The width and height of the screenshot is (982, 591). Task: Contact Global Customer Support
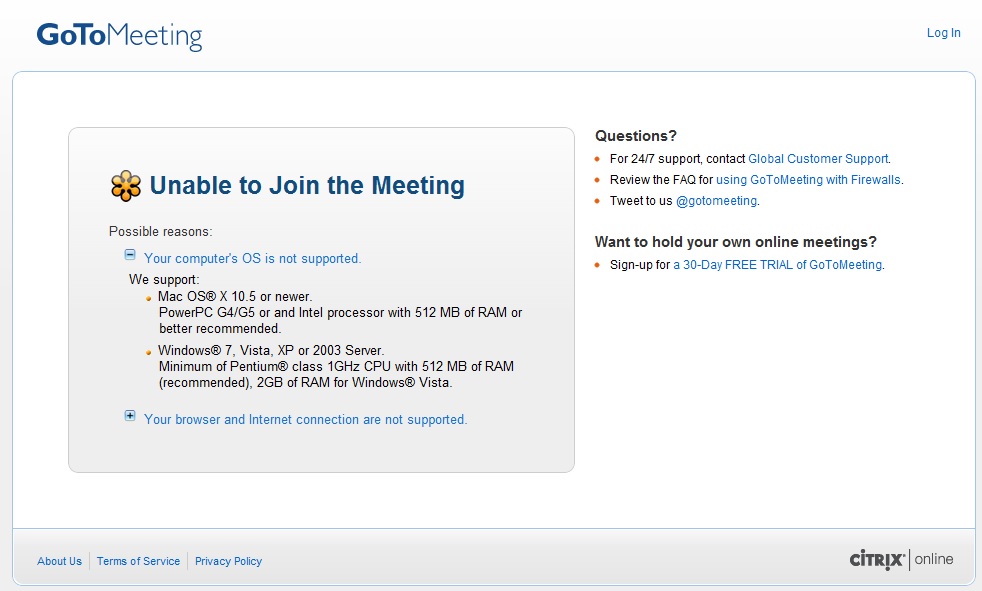click(x=817, y=159)
